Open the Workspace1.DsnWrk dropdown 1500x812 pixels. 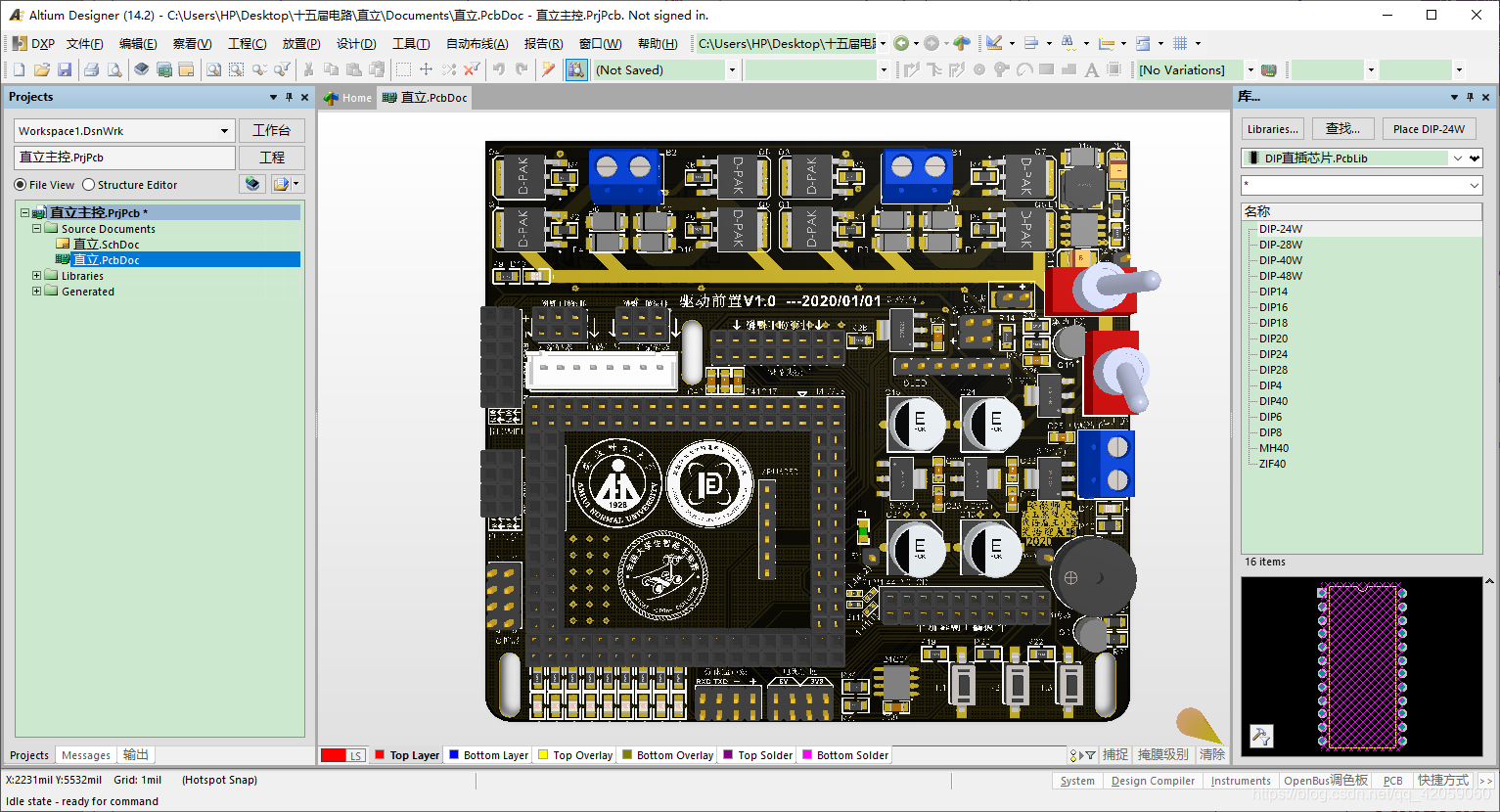click(x=224, y=131)
